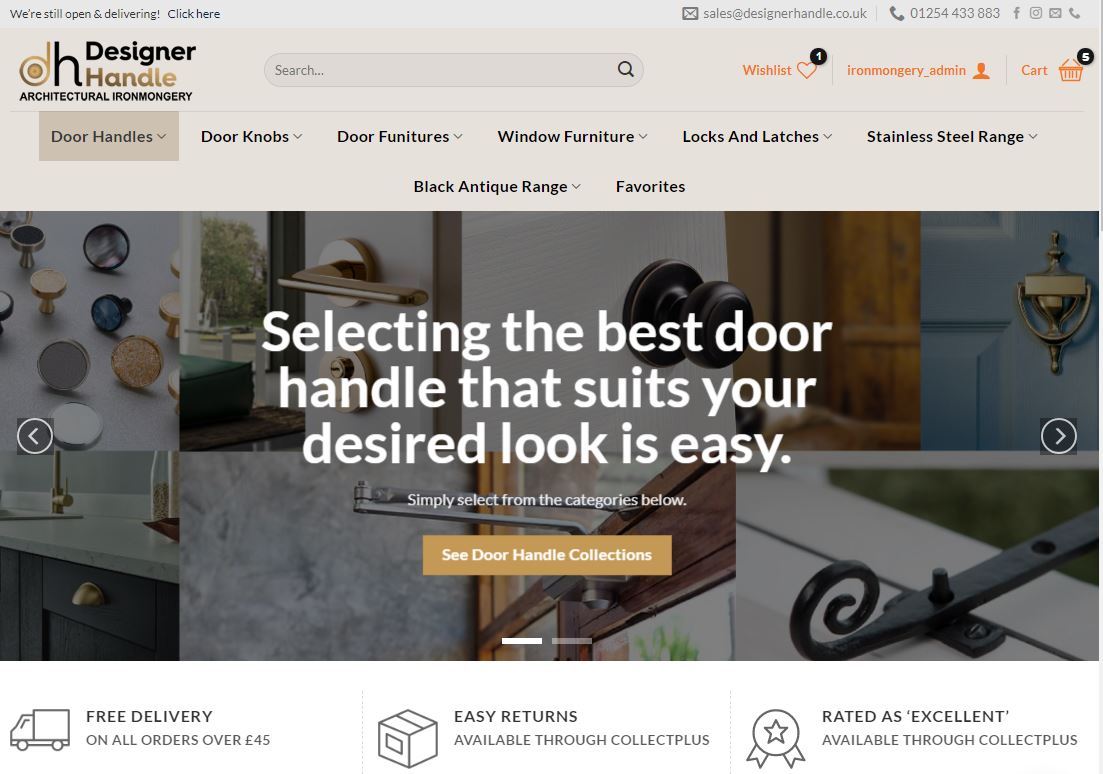Image resolution: width=1103 pixels, height=774 pixels.
Task: Open the Instagram icon in top bar
Action: click(x=1035, y=13)
